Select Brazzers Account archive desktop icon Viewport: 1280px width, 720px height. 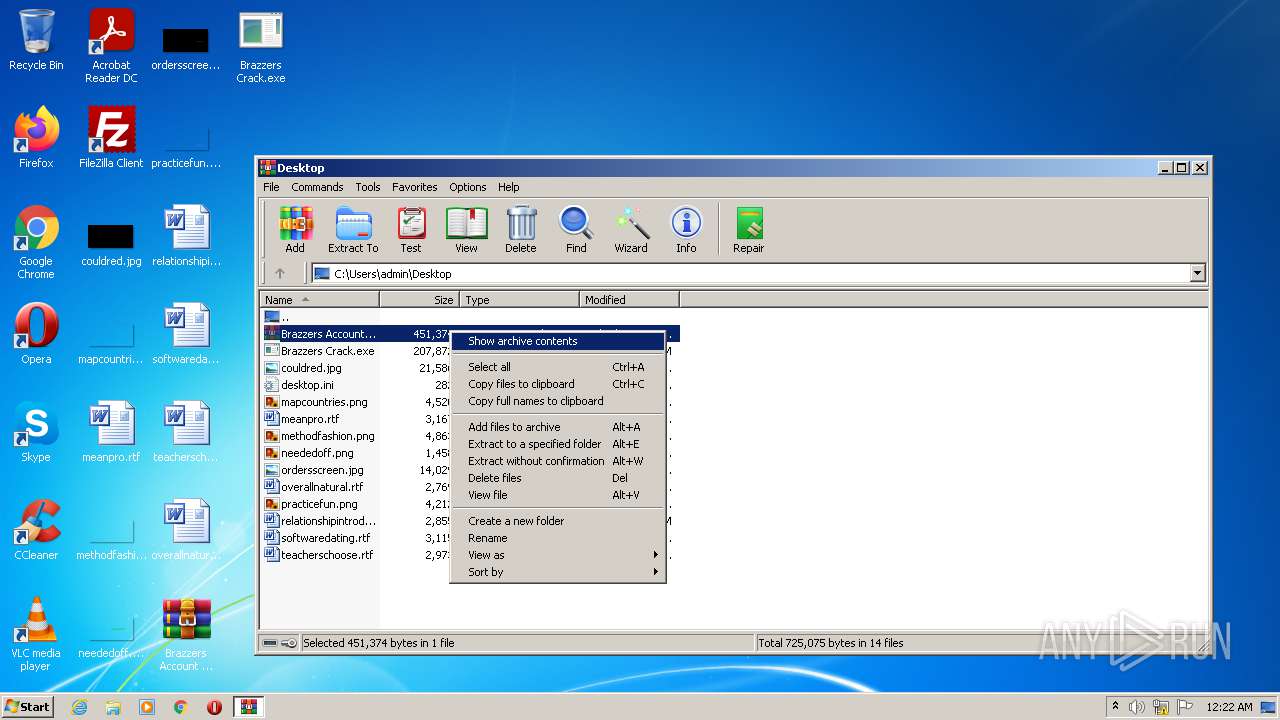coord(186,634)
